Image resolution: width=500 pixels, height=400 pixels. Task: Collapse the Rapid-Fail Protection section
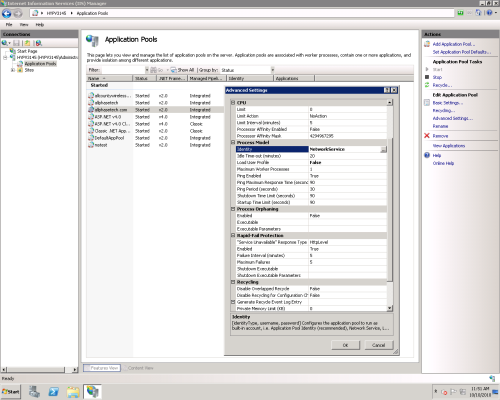pyautogui.click(x=233, y=235)
